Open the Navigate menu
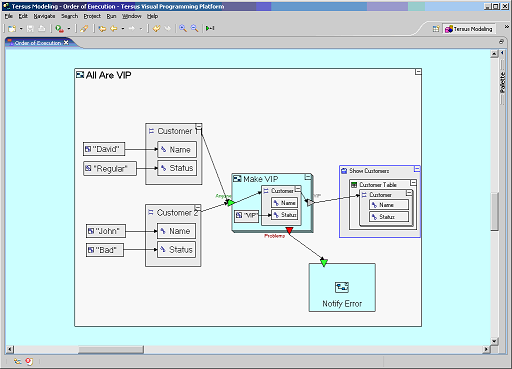Viewport: 512px width, 369px height. pos(44,16)
